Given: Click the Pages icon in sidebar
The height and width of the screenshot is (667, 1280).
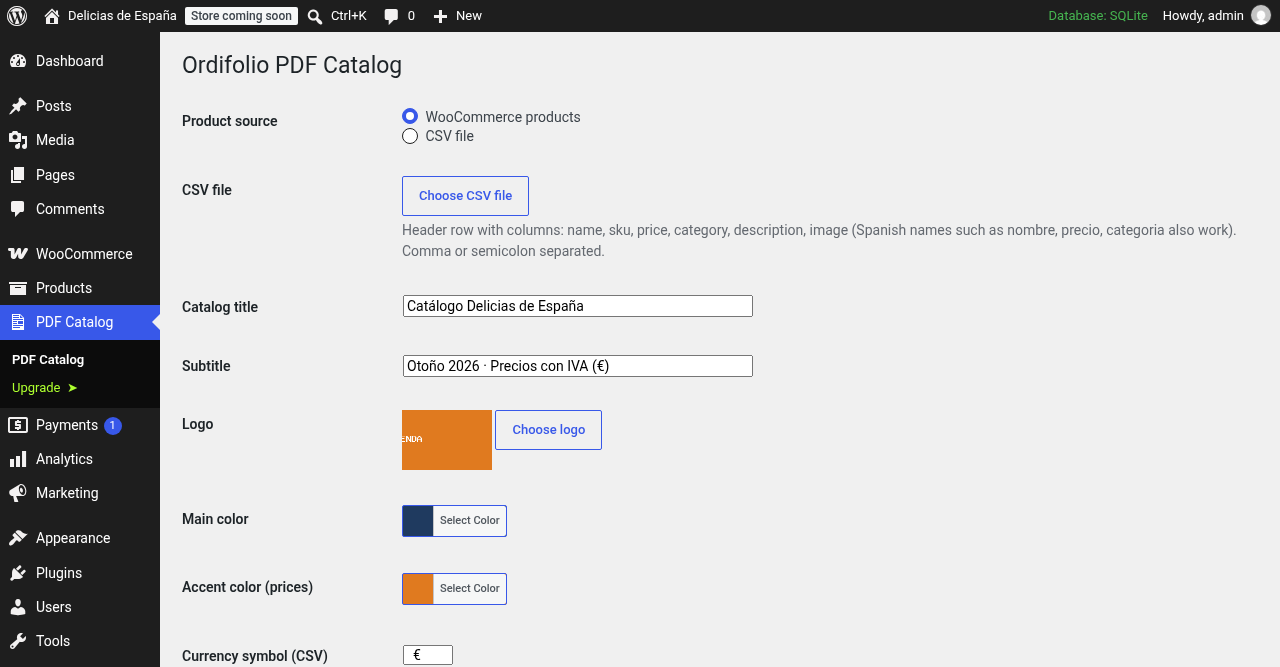Looking at the screenshot, I should pos(18,175).
